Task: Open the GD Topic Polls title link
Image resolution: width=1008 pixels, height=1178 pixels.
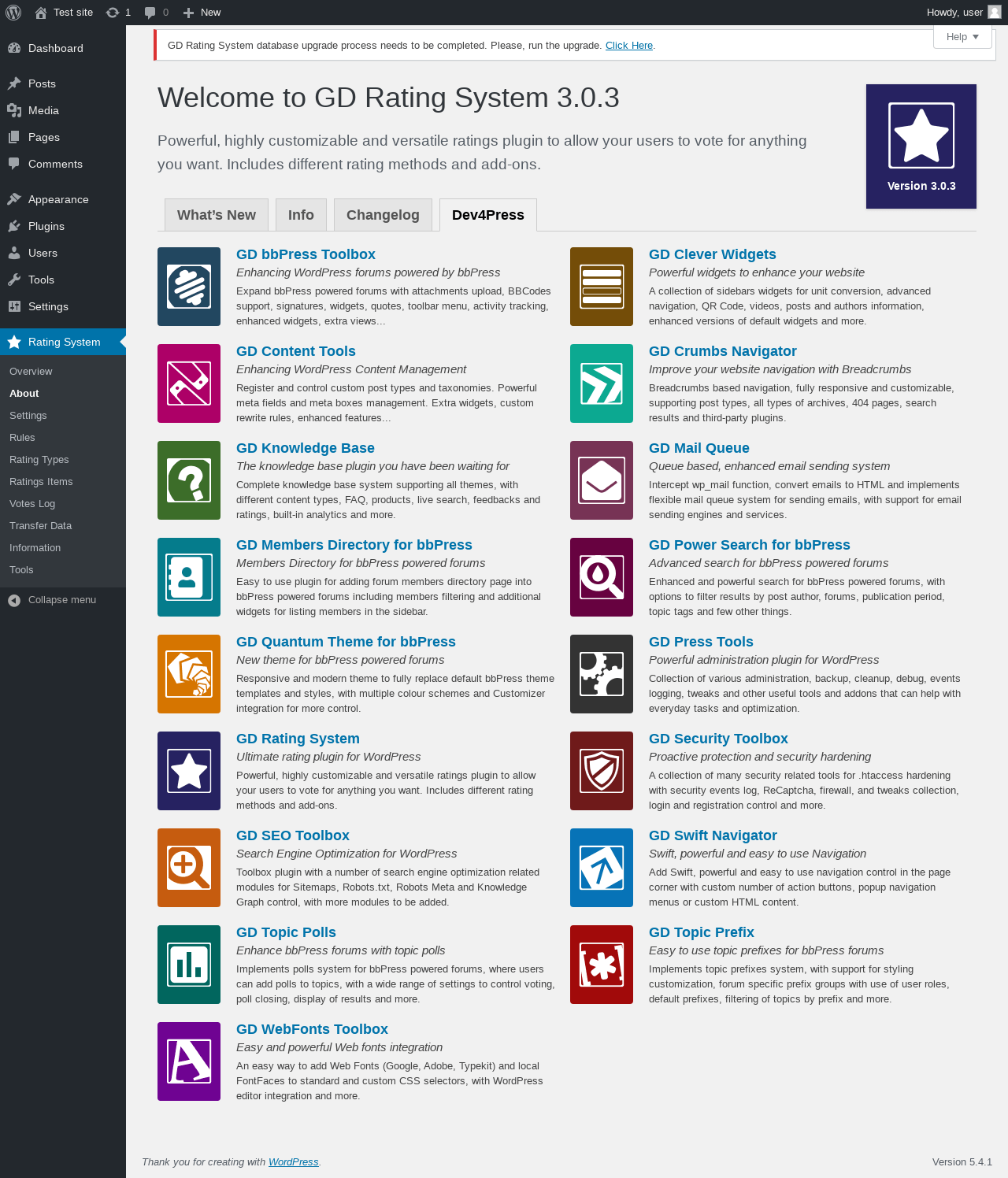Action: click(286, 932)
